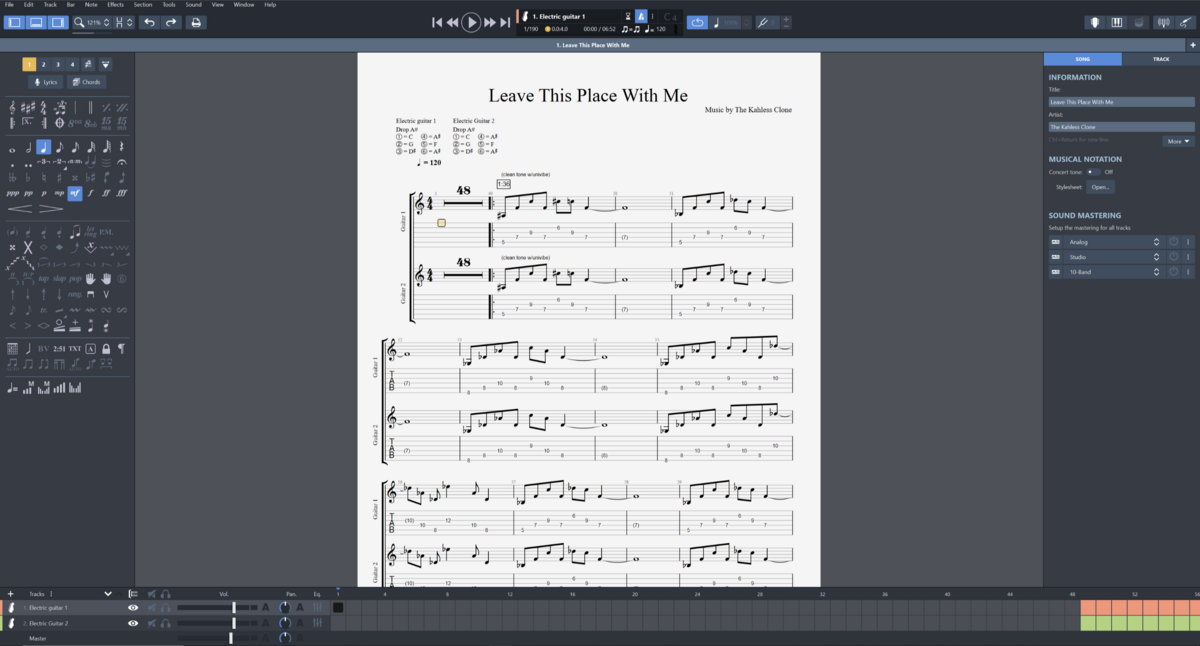Open the keyboard view icon
The width and height of the screenshot is (1200, 646).
click(x=1117, y=22)
